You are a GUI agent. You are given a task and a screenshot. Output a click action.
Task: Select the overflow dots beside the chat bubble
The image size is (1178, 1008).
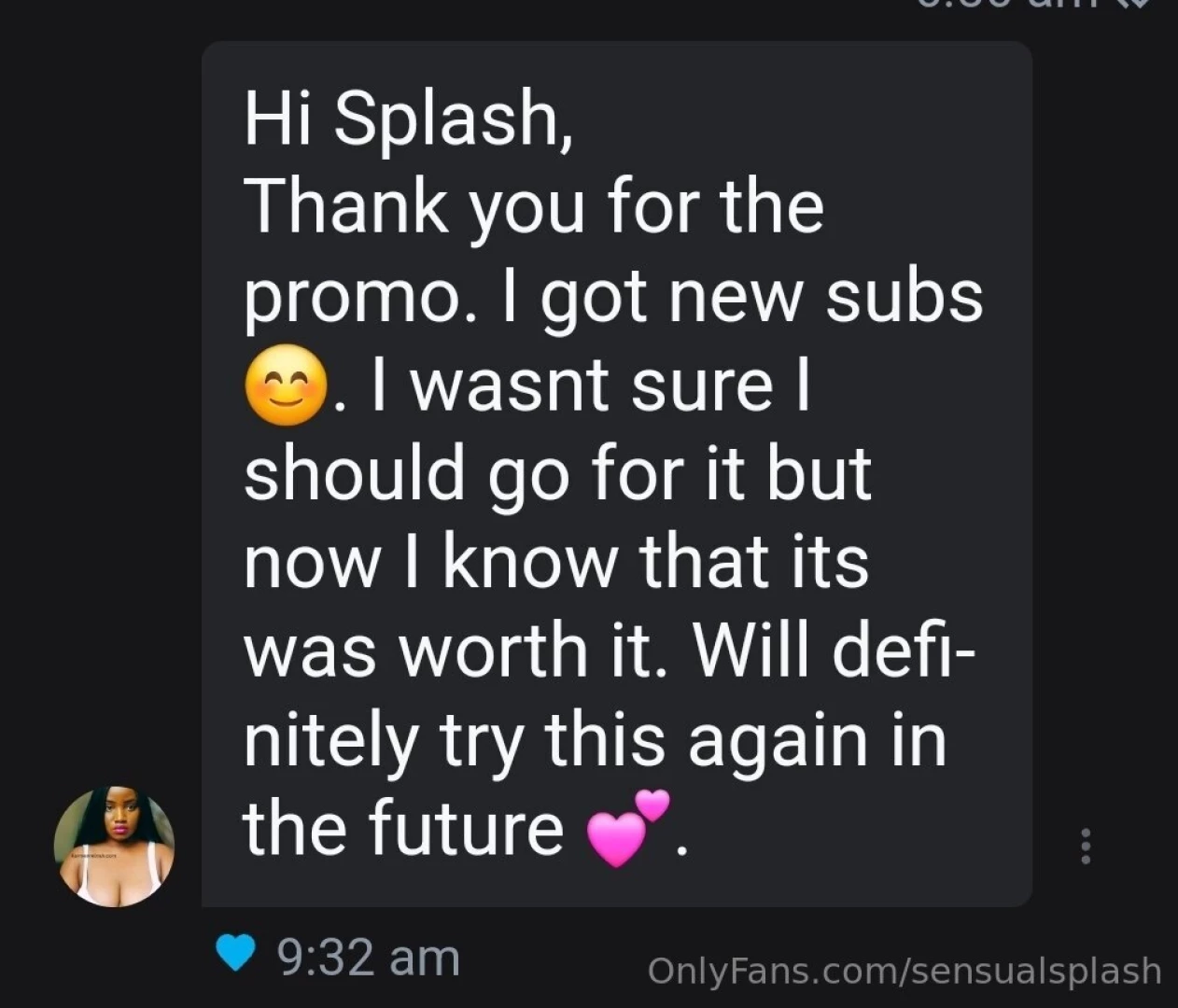pyautogui.click(x=1086, y=845)
